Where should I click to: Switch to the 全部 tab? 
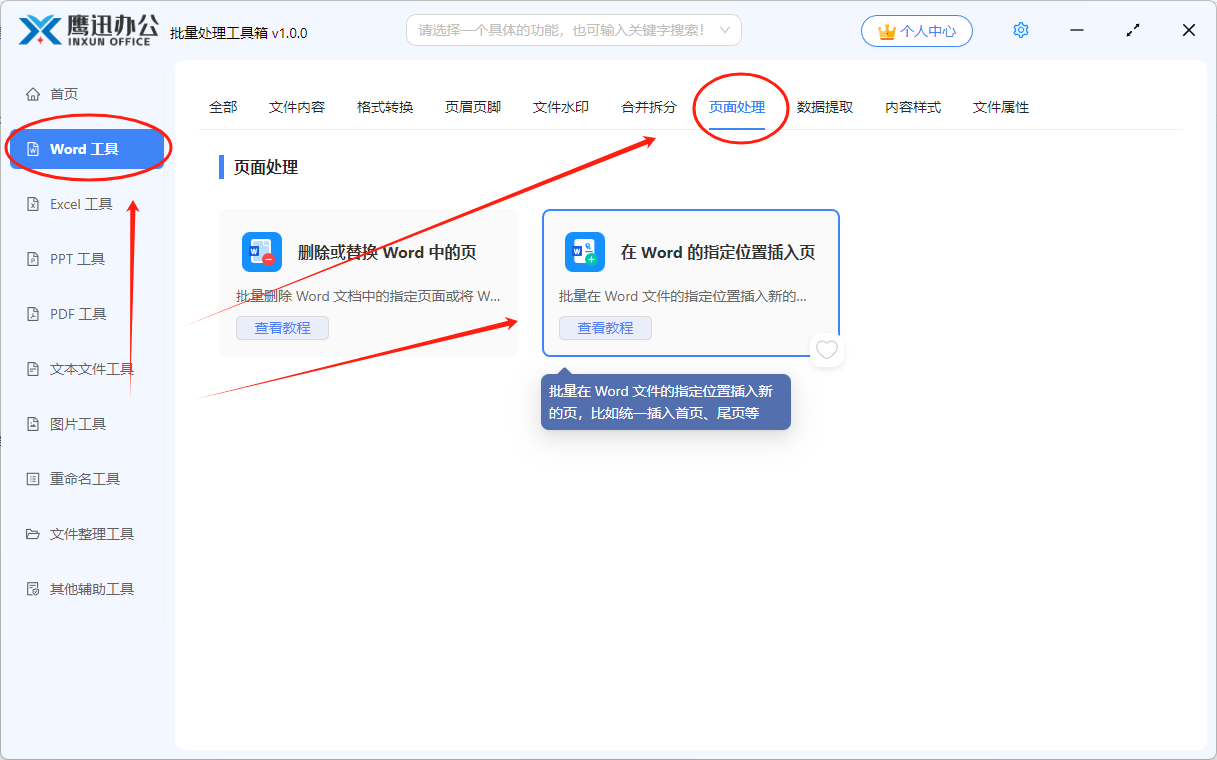click(223, 107)
